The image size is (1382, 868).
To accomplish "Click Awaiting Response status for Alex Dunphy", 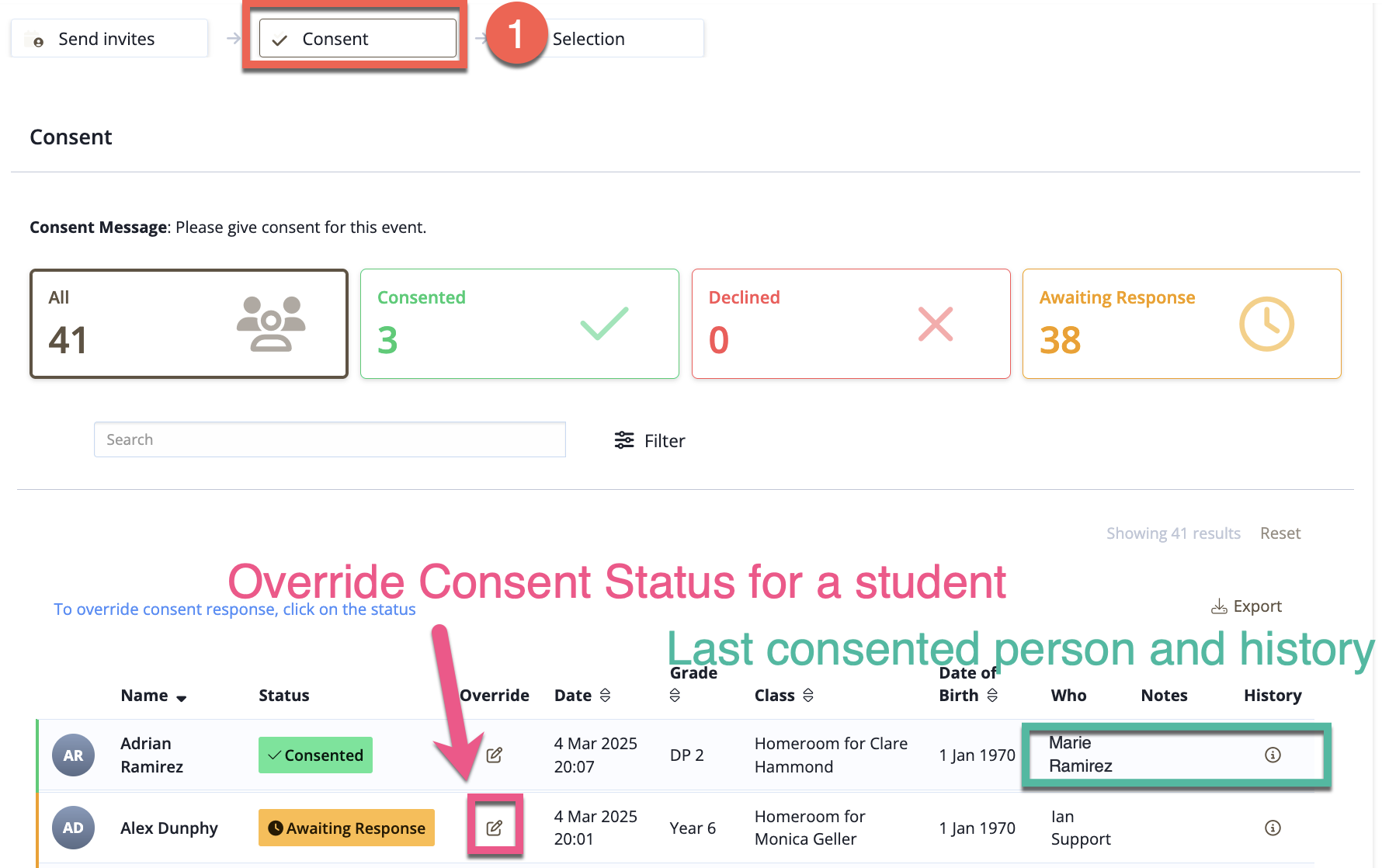I will point(346,828).
